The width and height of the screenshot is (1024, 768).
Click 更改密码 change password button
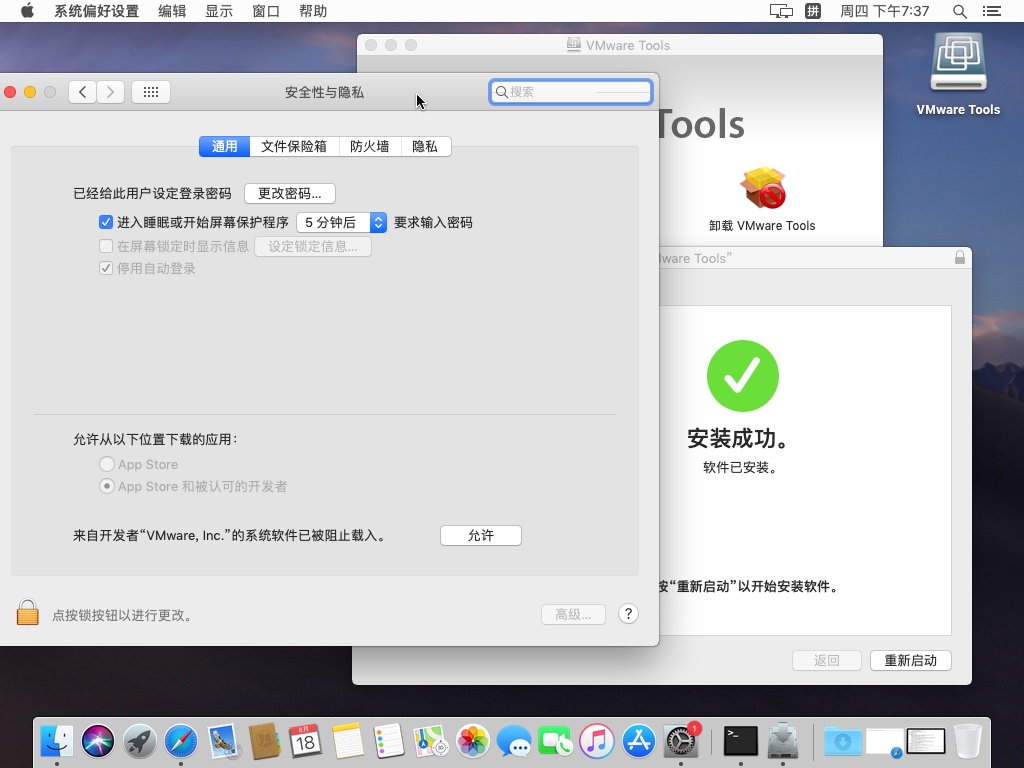[290, 193]
